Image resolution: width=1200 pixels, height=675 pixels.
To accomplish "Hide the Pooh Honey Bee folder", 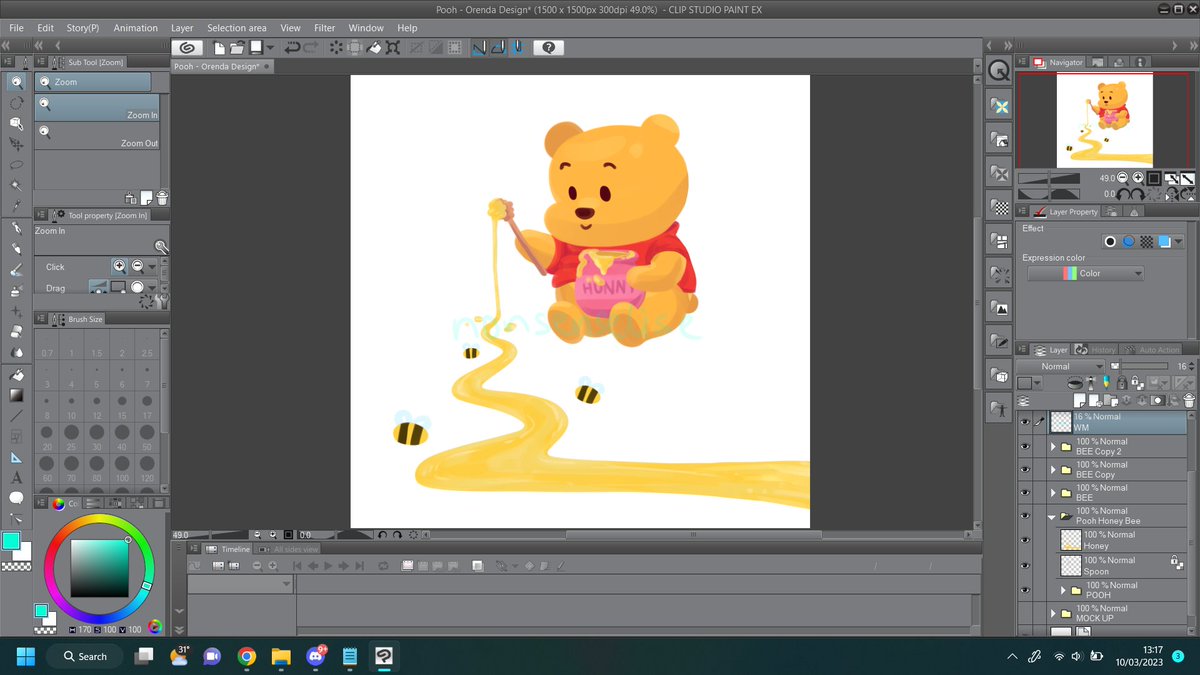I will point(1025,516).
